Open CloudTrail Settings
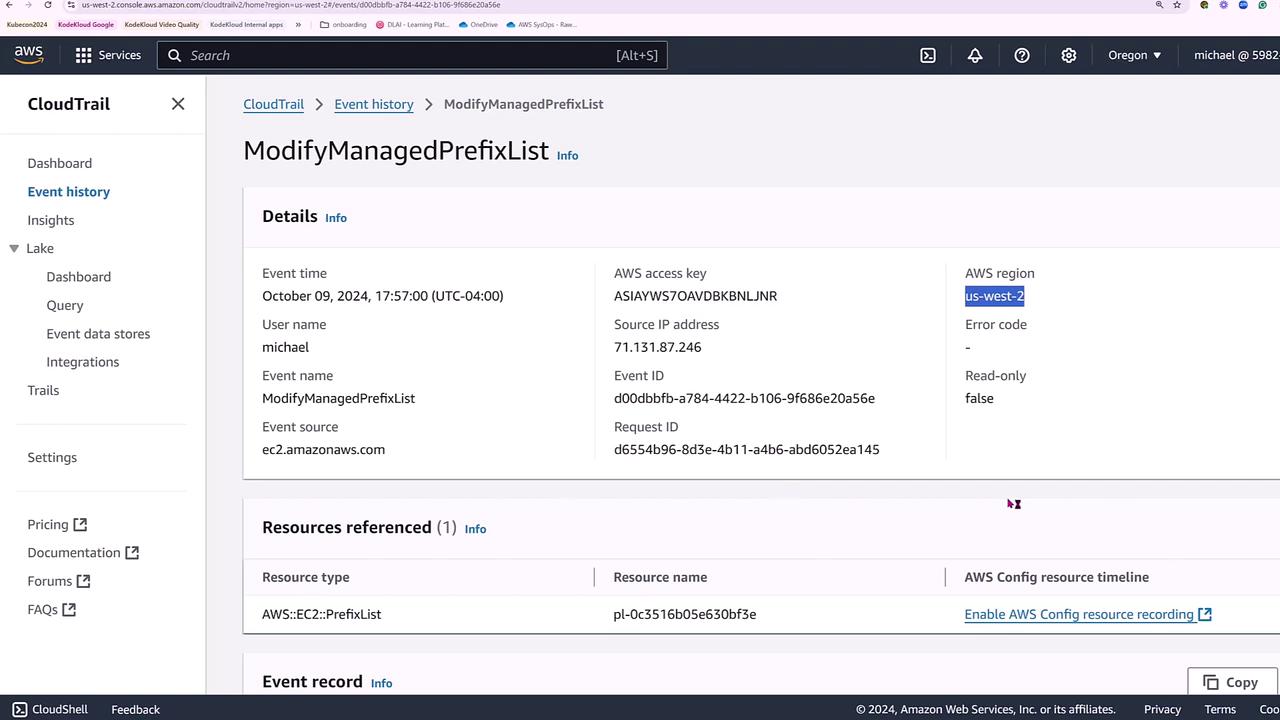Image resolution: width=1280 pixels, height=720 pixels. point(52,457)
